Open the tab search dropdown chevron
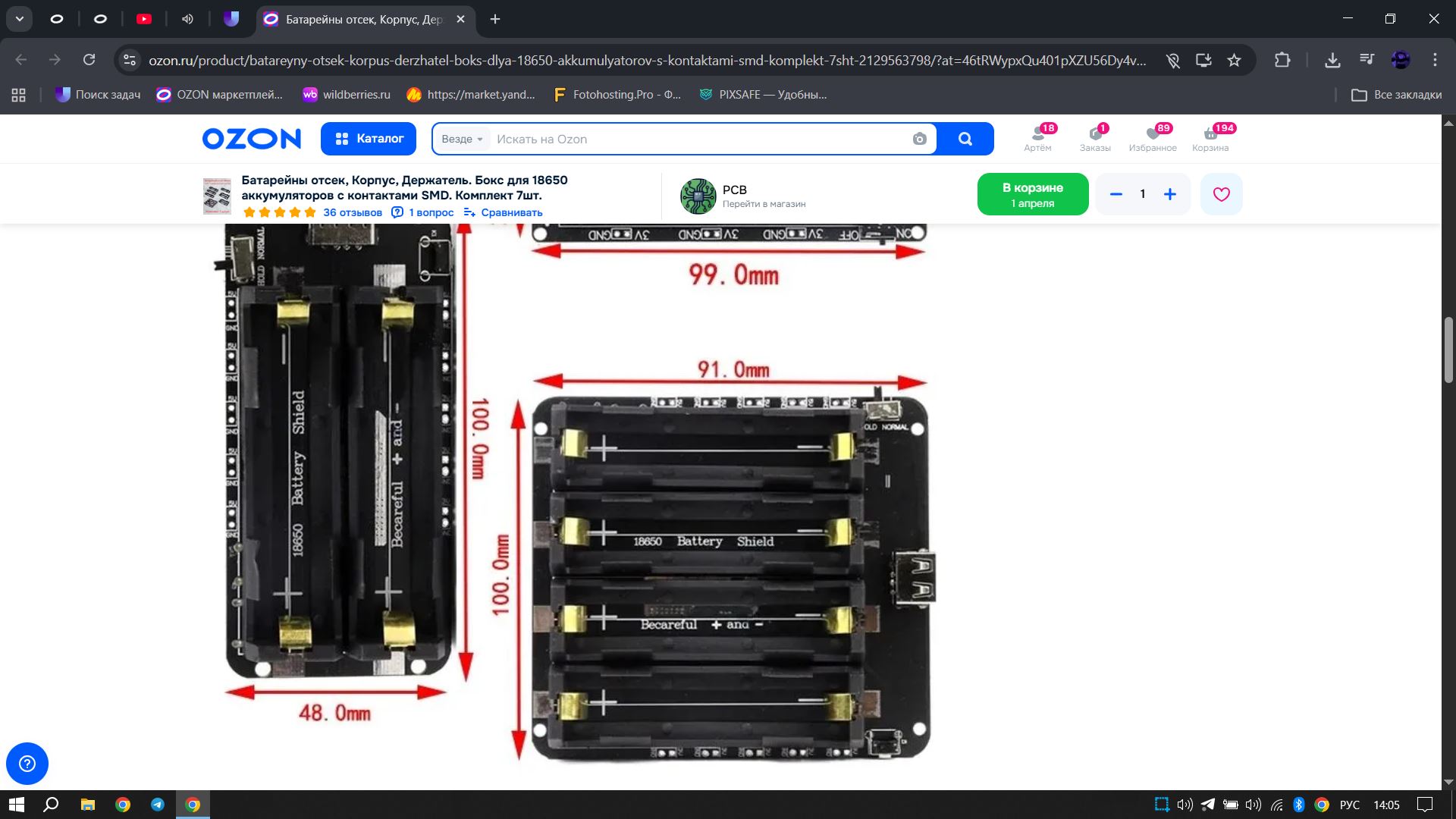Image resolution: width=1456 pixels, height=819 pixels. tap(20, 19)
